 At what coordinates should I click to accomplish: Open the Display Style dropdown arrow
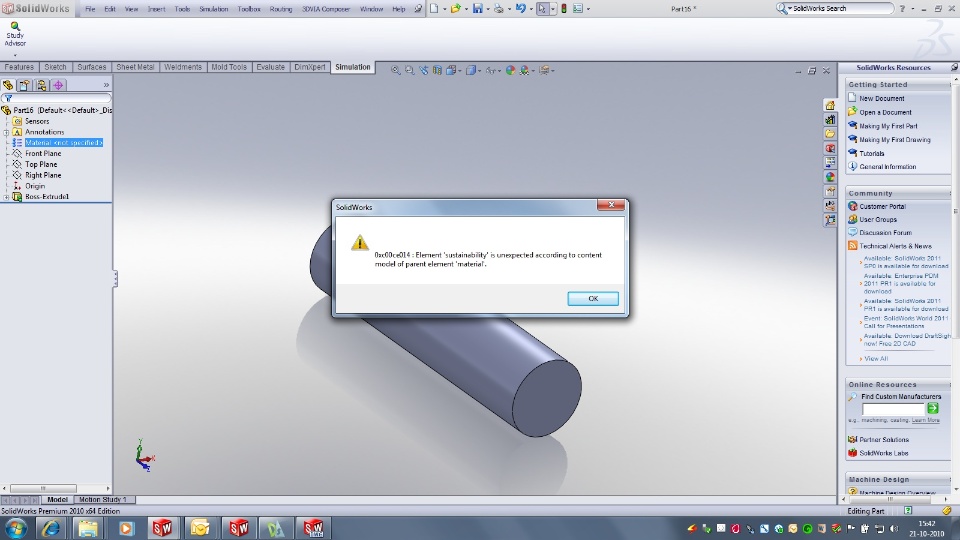(x=479, y=71)
